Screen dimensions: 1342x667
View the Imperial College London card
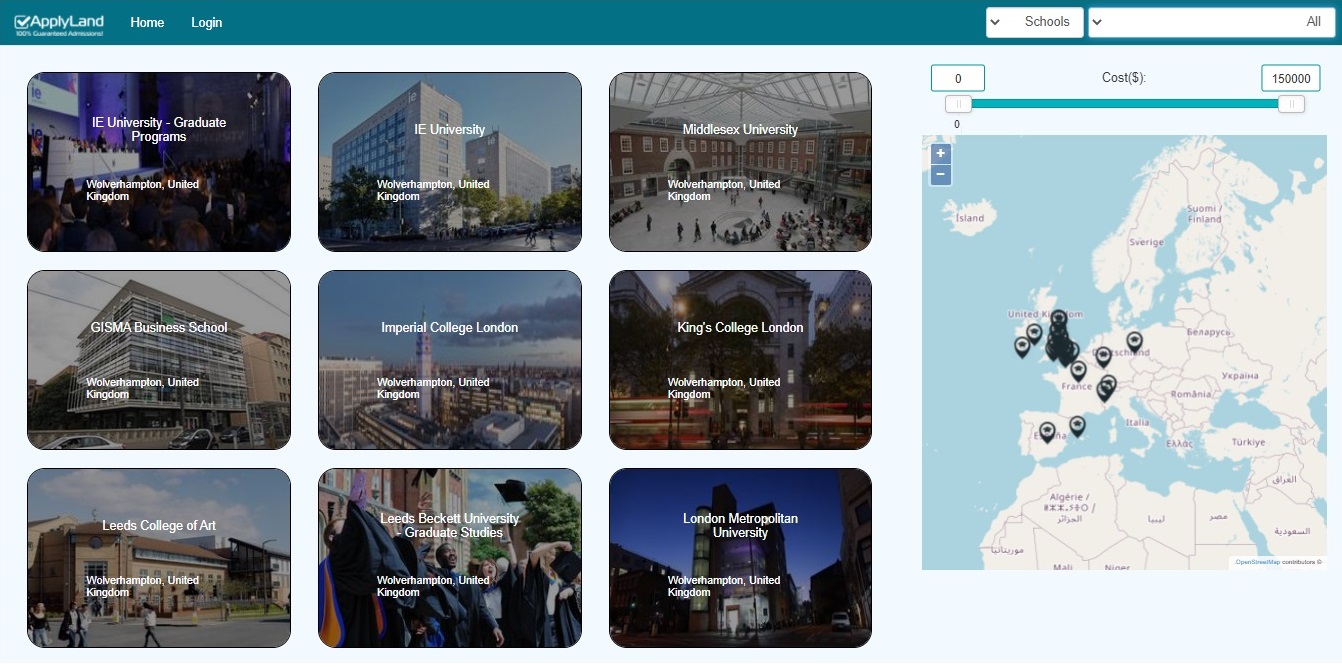pyautogui.click(x=450, y=360)
